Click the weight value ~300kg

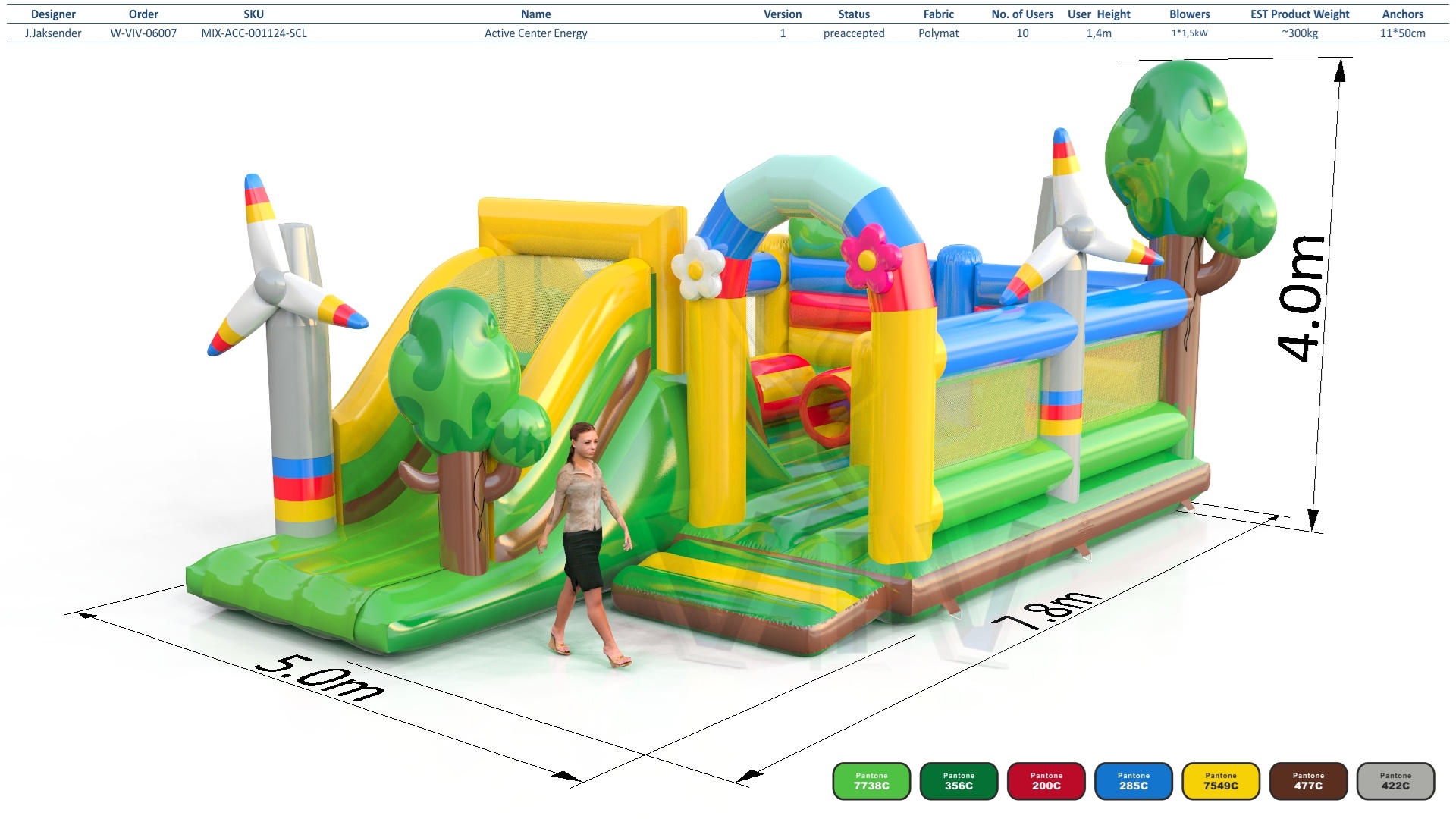tap(1300, 33)
